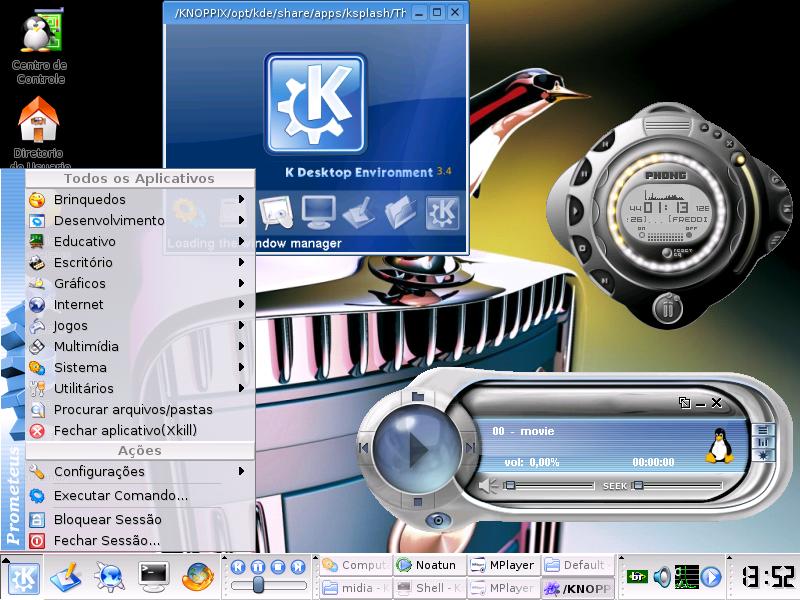
Task: Switch to midia taskbar button
Action: (x=356, y=588)
